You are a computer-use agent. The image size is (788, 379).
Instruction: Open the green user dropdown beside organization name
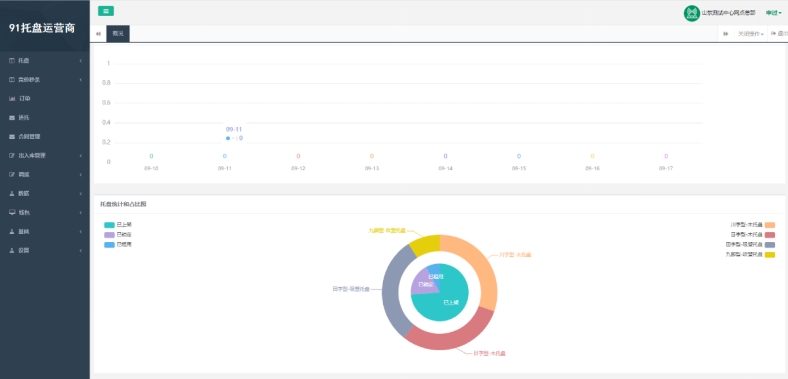pyautogui.click(x=773, y=13)
